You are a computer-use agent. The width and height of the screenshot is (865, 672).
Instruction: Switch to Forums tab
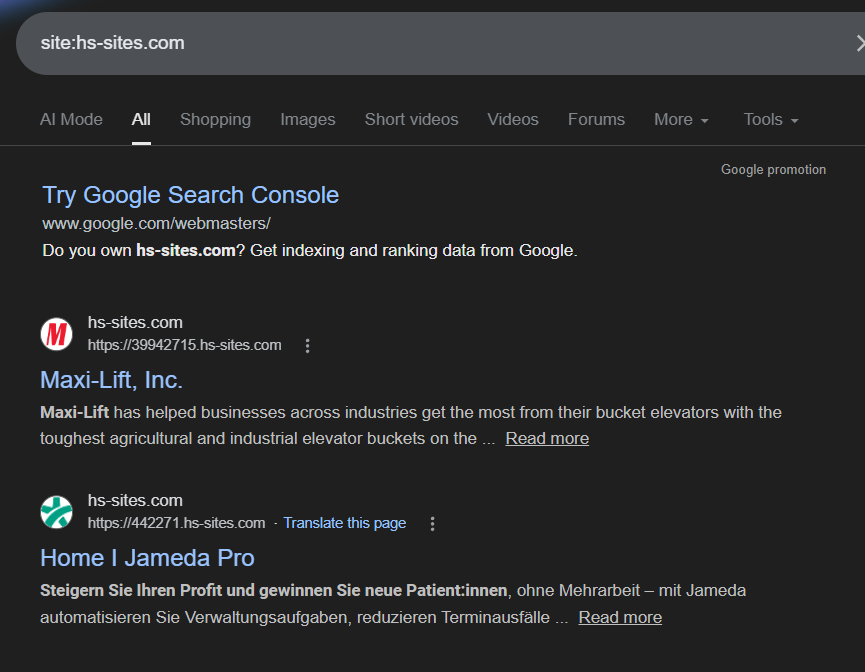tap(596, 120)
